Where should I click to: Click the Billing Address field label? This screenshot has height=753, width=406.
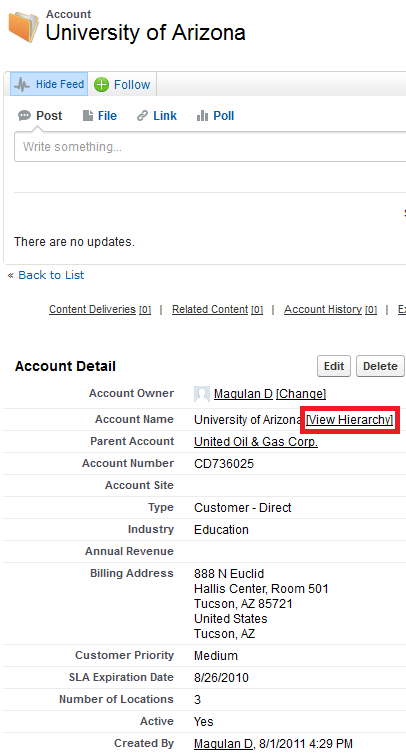tap(132, 573)
